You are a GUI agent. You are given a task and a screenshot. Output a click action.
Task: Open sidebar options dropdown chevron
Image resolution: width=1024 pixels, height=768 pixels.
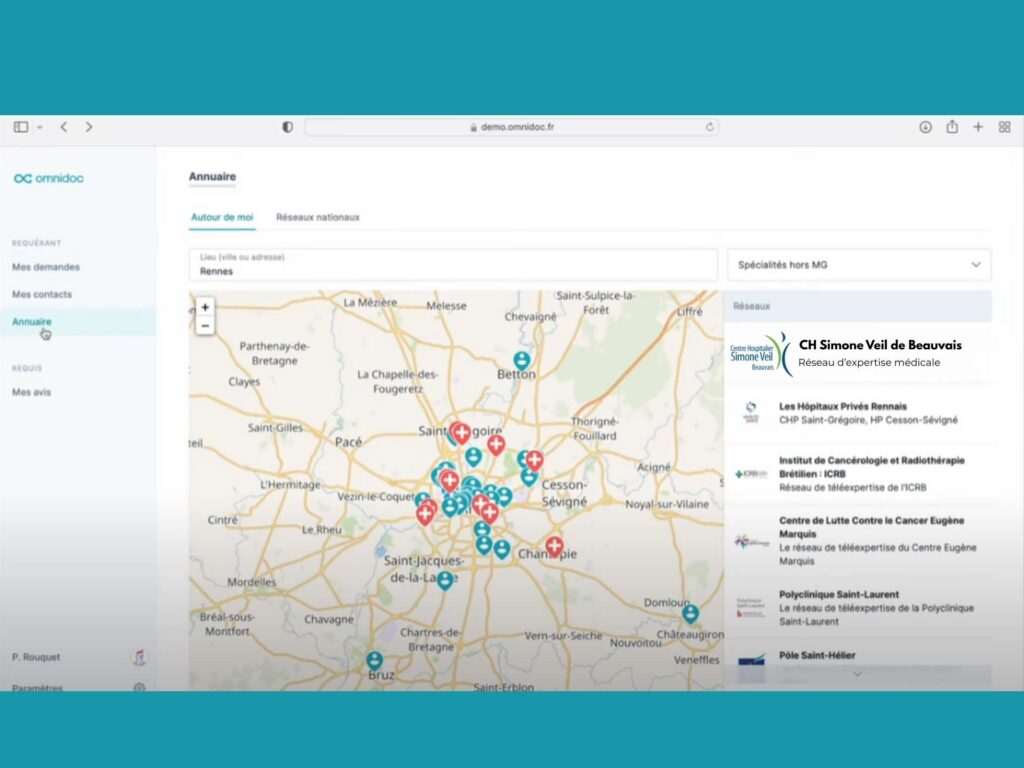(x=40, y=127)
